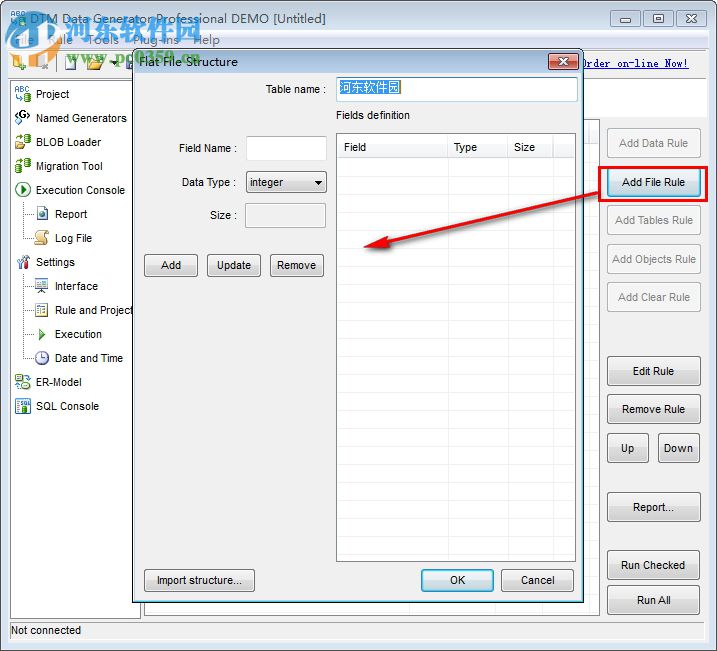This screenshot has height=651, width=717.
Task: Click the Interface monitor icon
Action: [42, 286]
